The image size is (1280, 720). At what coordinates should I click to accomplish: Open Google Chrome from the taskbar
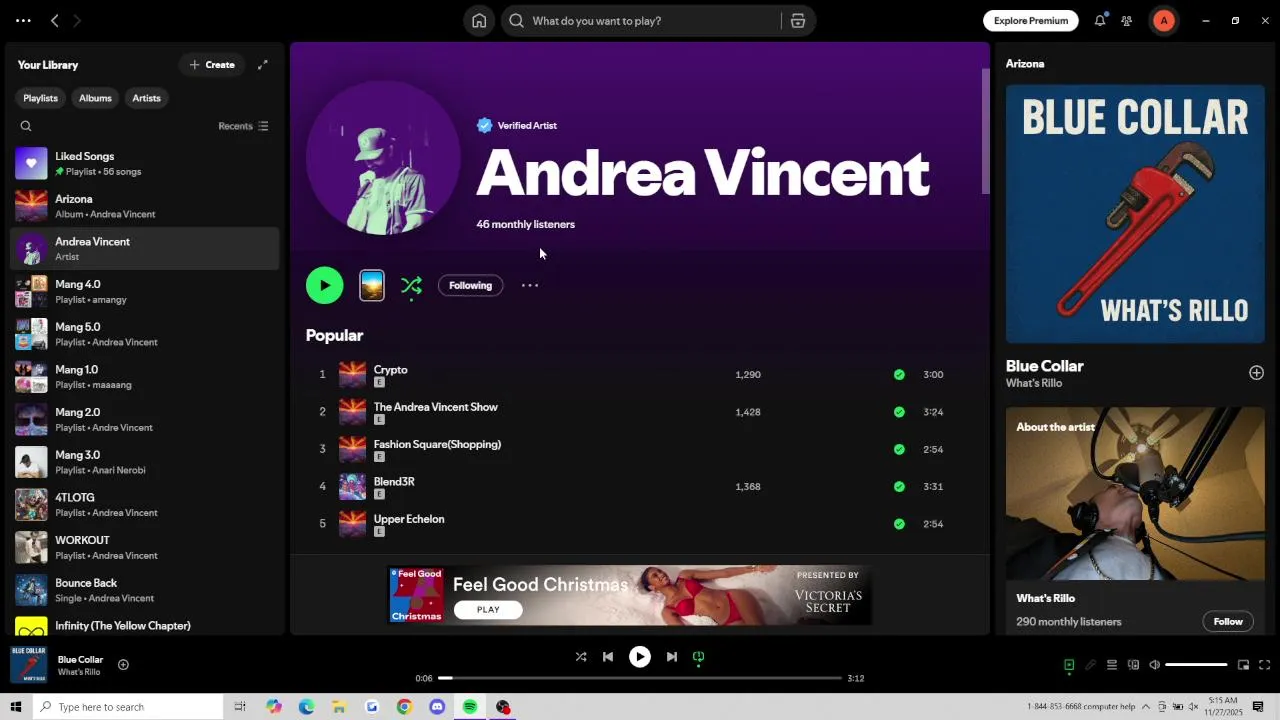pos(404,707)
